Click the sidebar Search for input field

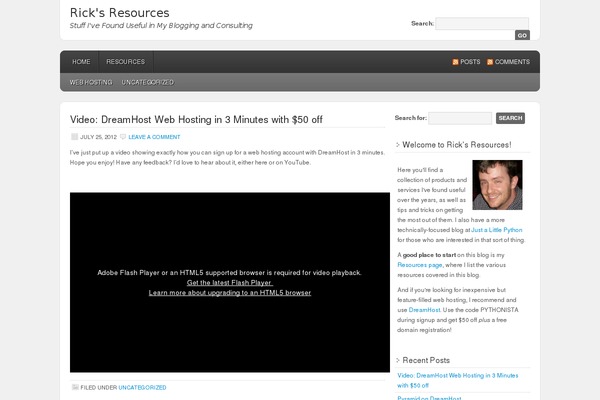460,118
